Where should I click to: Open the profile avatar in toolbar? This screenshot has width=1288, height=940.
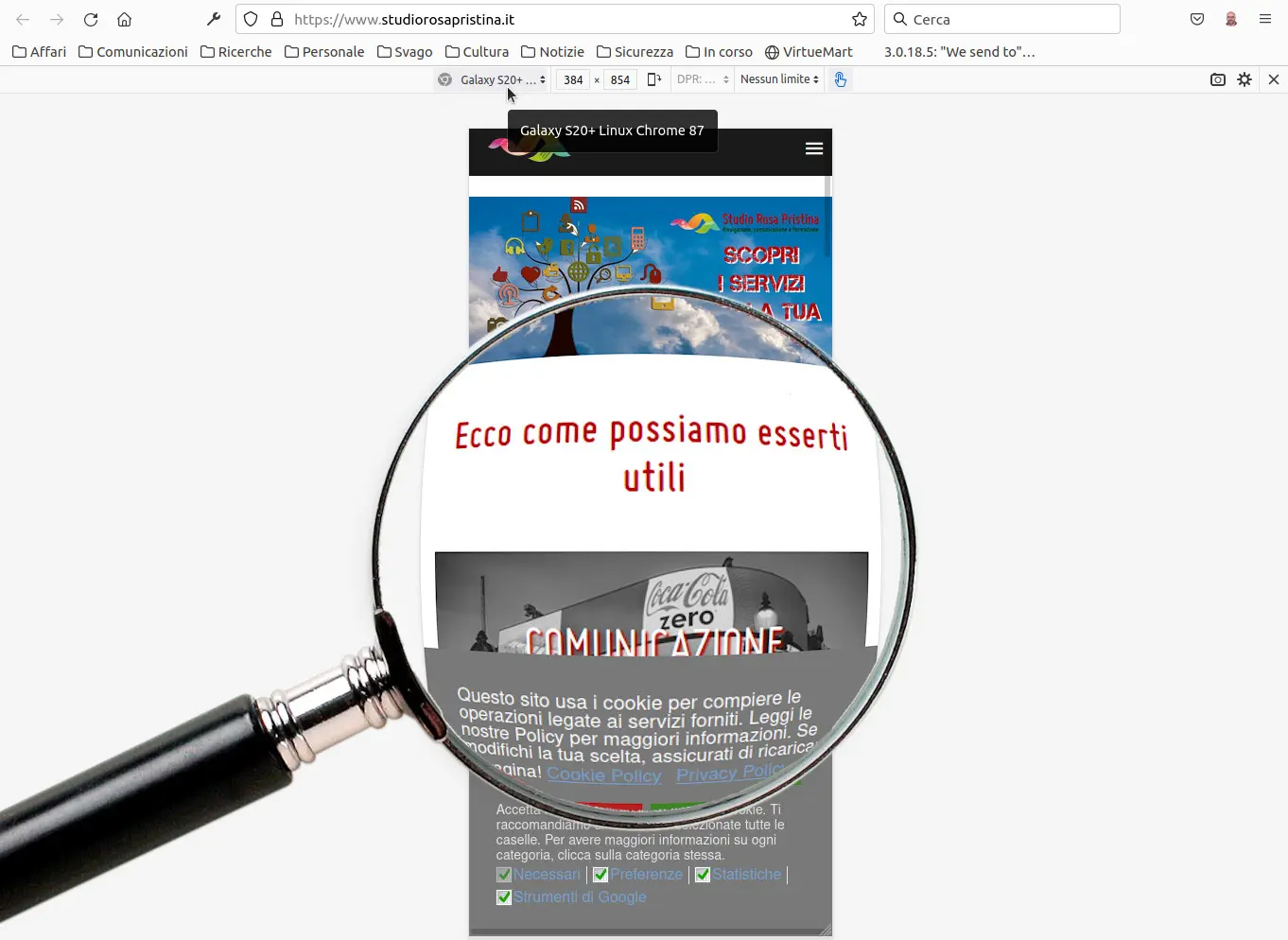coord(1231,19)
